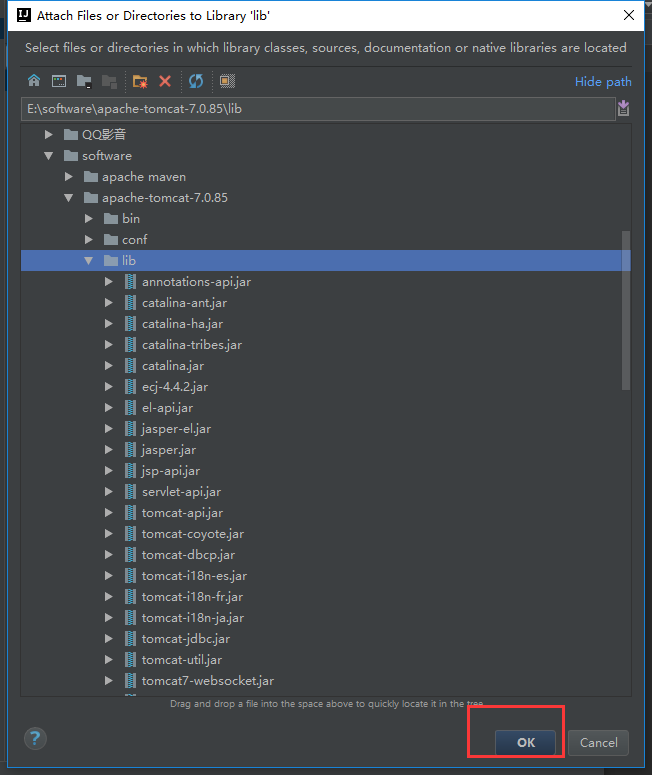Click the bin folder icon
This screenshot has height=775, width=652.
tap(111, 218)
